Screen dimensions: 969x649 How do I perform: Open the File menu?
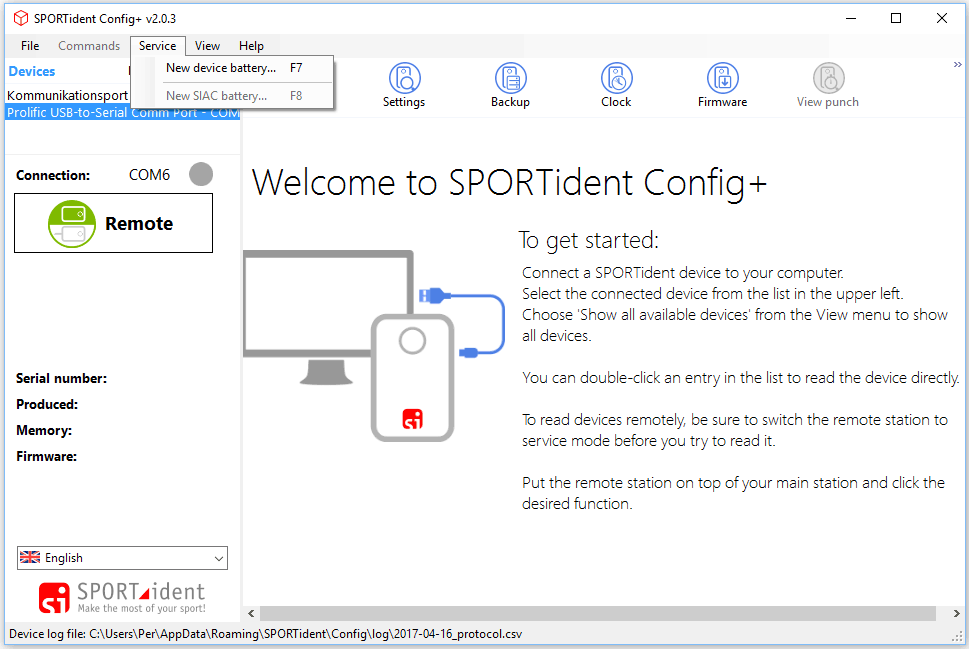[30, 46]
